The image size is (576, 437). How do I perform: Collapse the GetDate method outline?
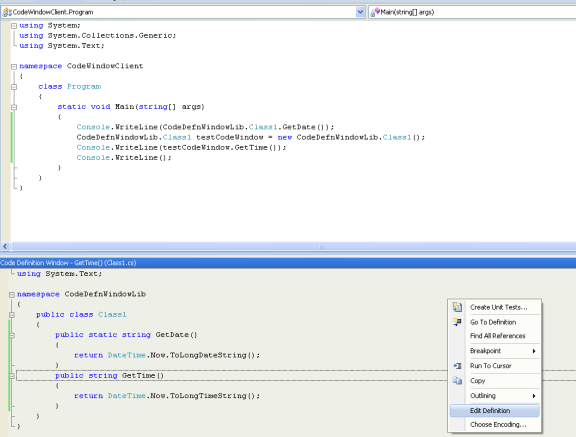[11, 335]
